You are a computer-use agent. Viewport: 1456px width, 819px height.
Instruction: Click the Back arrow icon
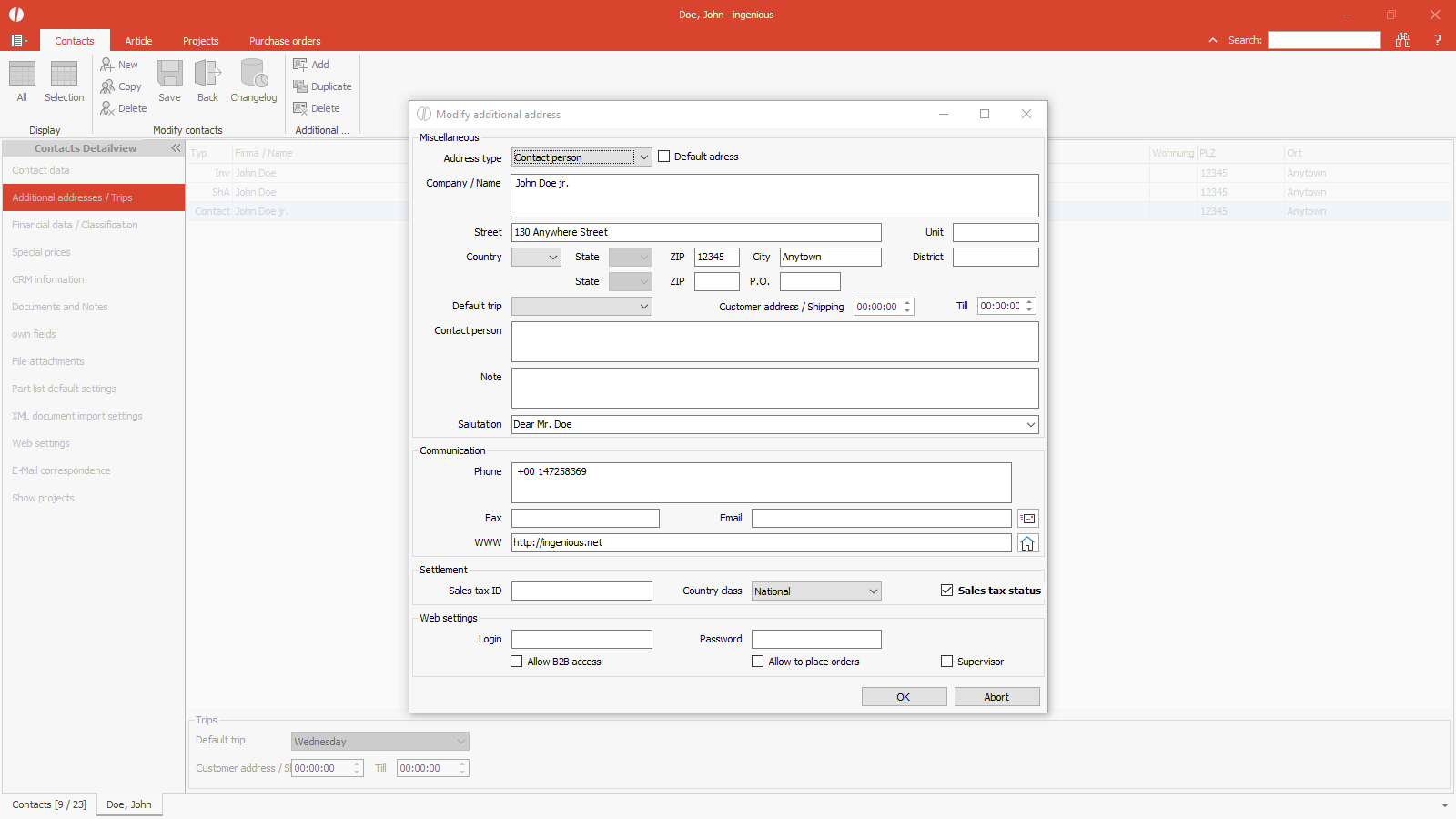[207, 74]
